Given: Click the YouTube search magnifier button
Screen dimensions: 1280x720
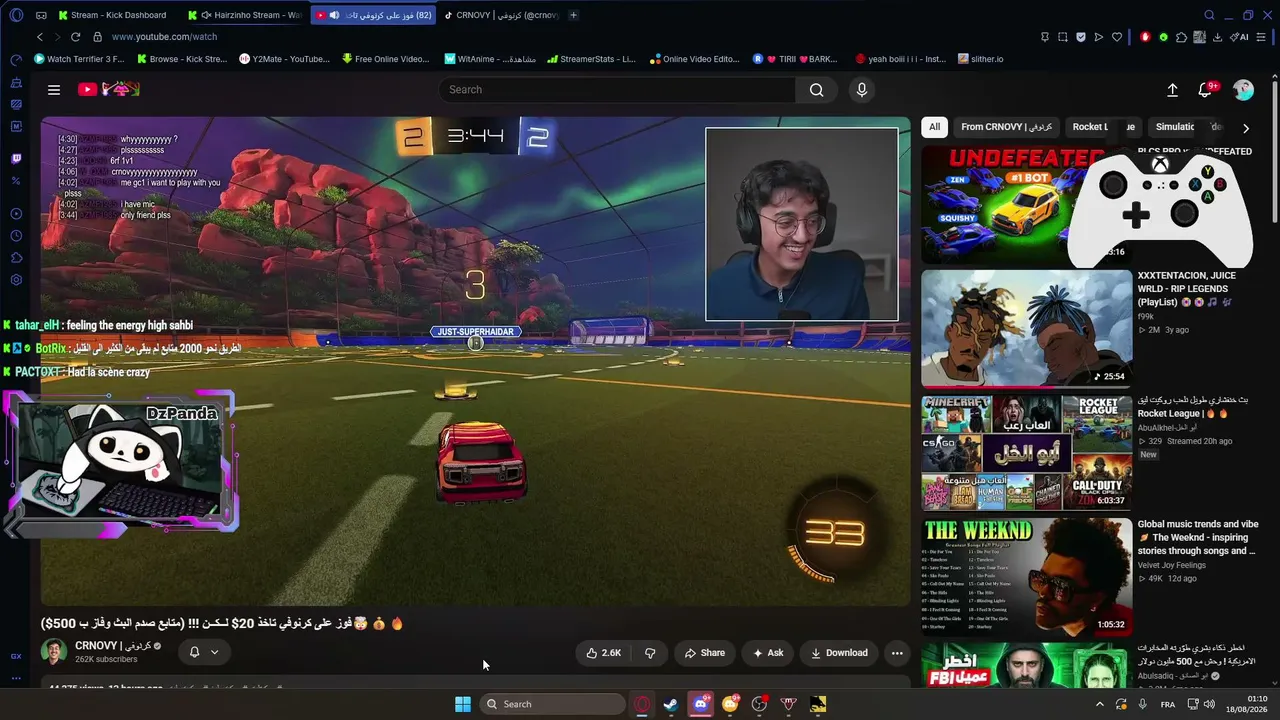Looking at the screenshot, I should 817,90.
